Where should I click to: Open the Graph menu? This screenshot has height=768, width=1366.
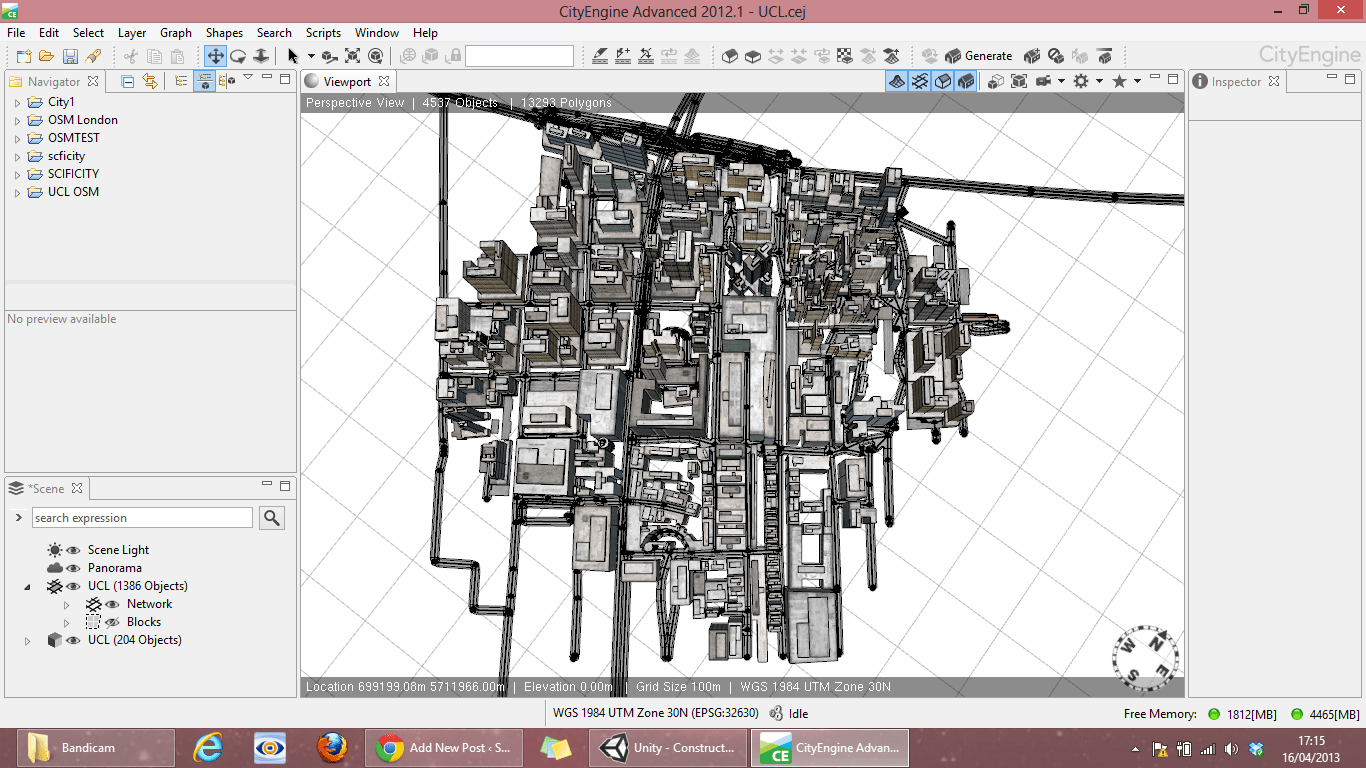(176, 32)
